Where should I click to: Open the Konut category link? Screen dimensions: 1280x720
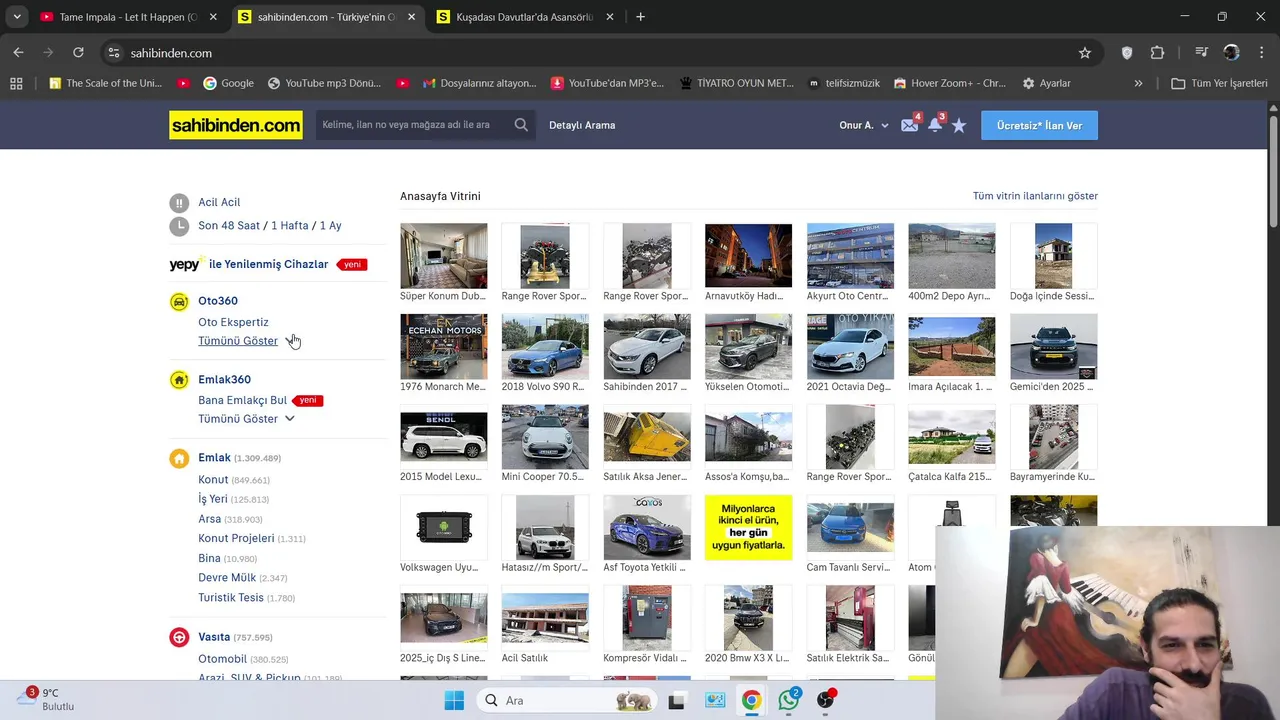(213, 480)
